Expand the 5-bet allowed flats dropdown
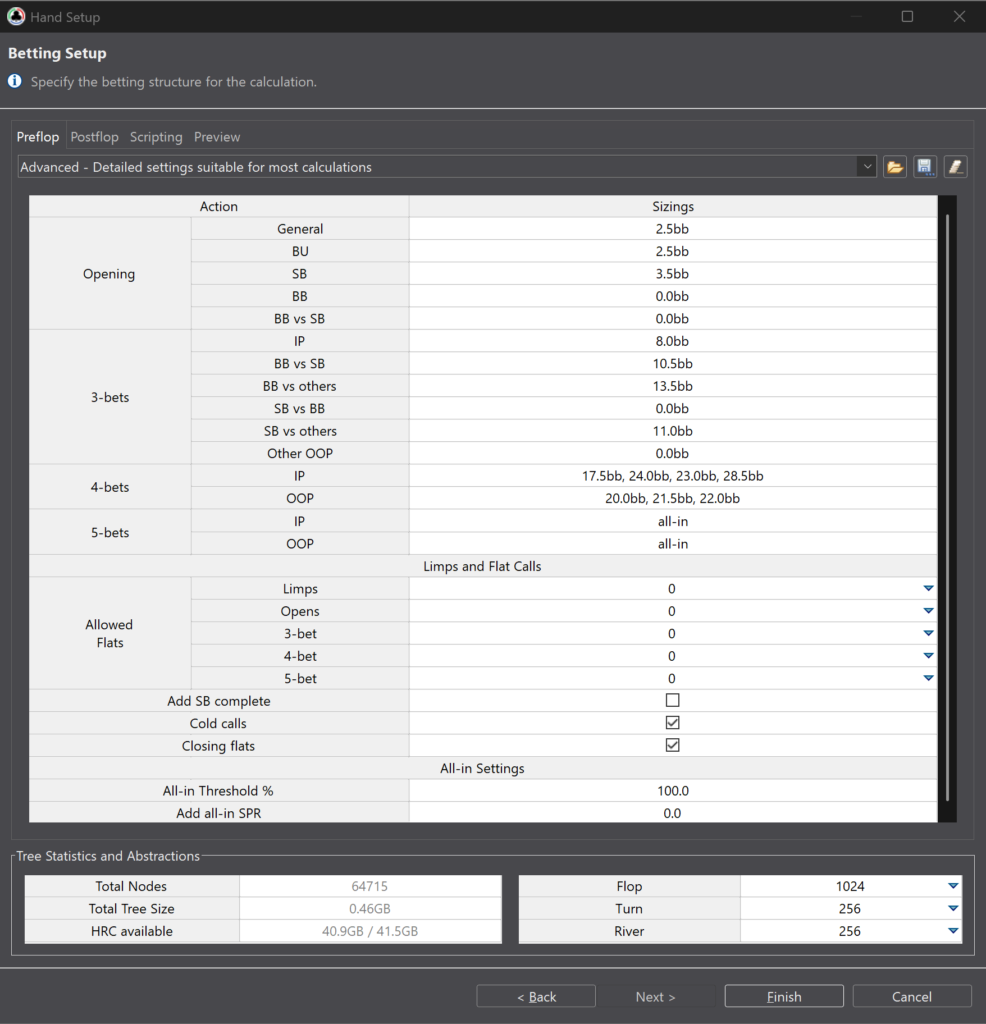The width and height of the screenshot is (986, 1024). (928, 678)
